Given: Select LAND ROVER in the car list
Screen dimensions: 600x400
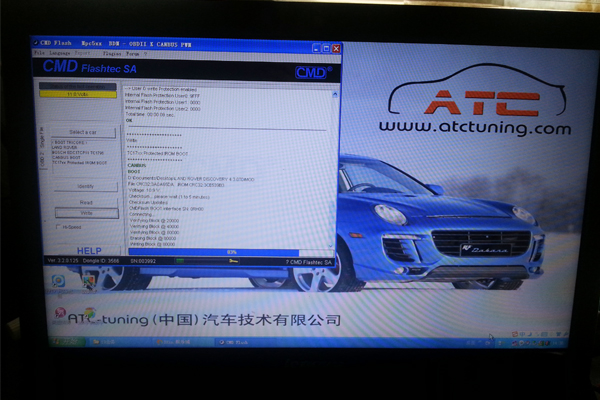Looking at the screenshot, I should [x=64, y=147].
